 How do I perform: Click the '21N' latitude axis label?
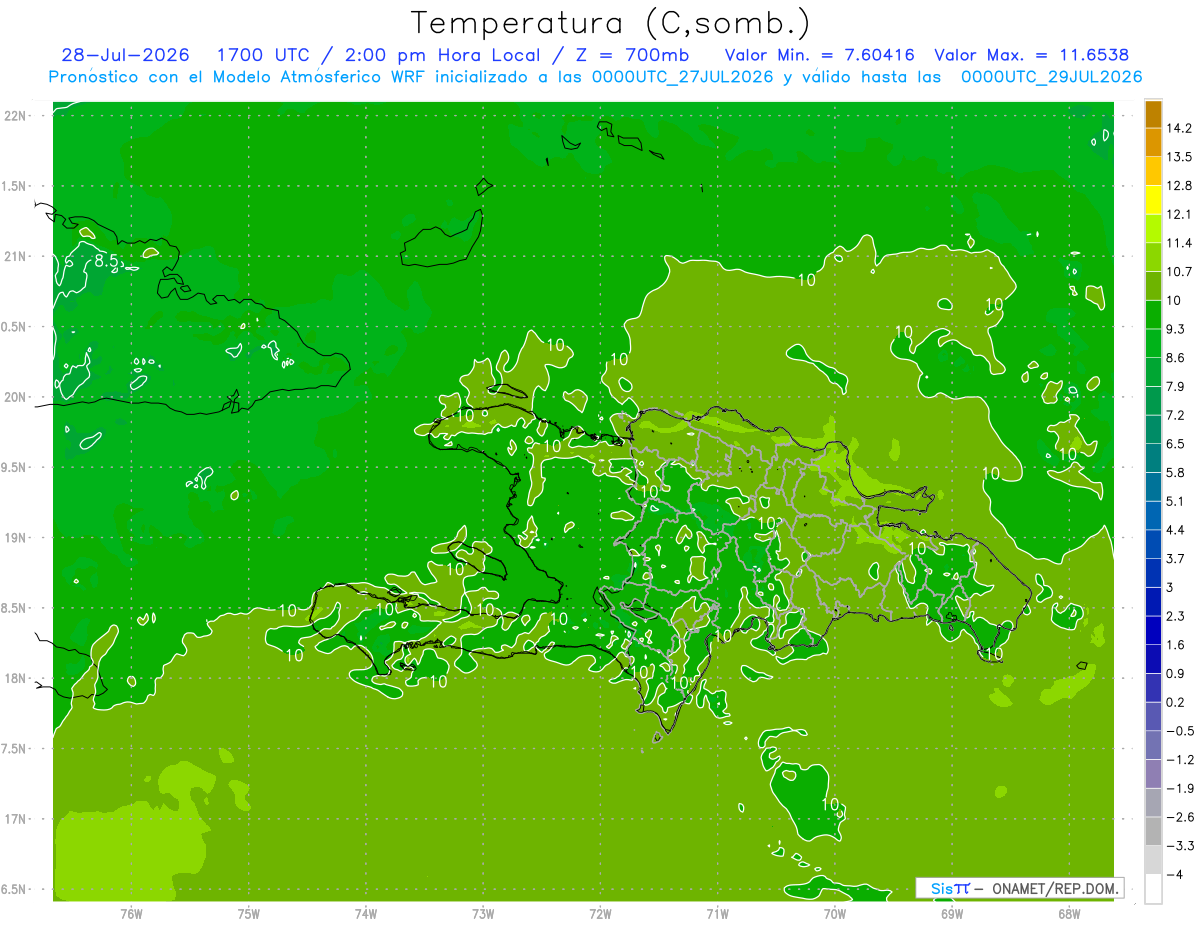click(x=15, y=257)
